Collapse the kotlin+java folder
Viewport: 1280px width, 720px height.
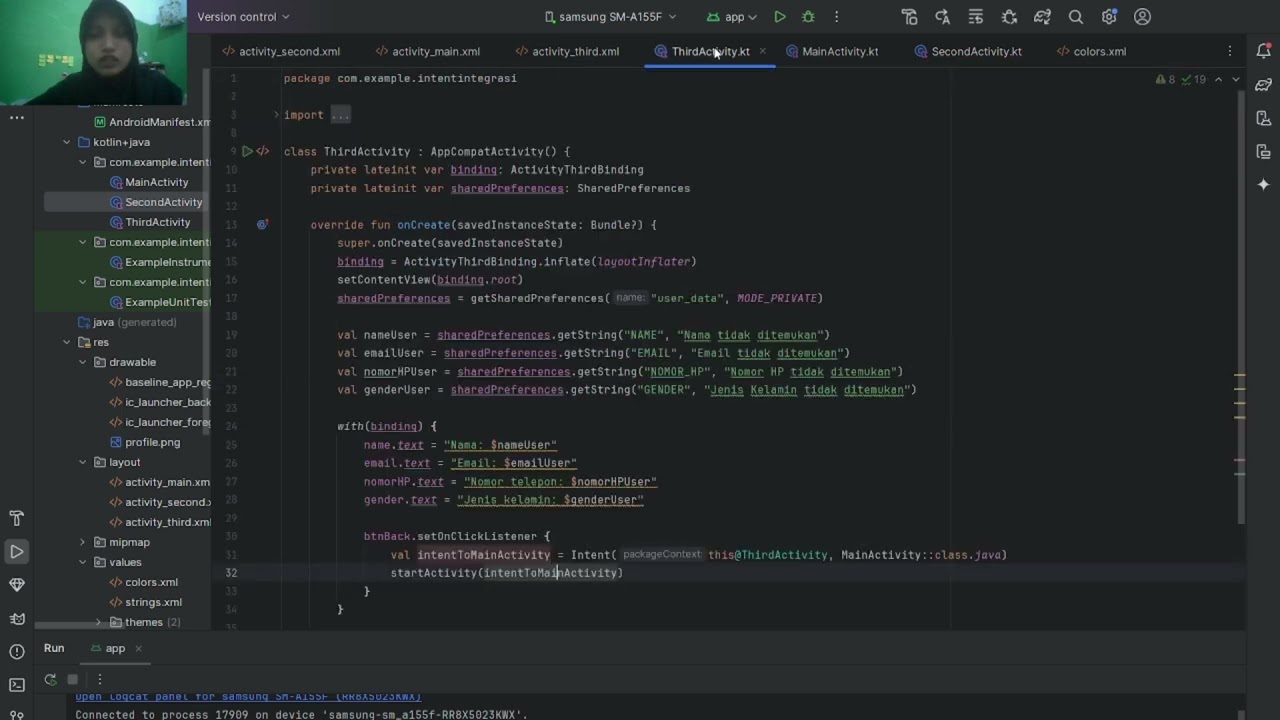coord(67,142)
